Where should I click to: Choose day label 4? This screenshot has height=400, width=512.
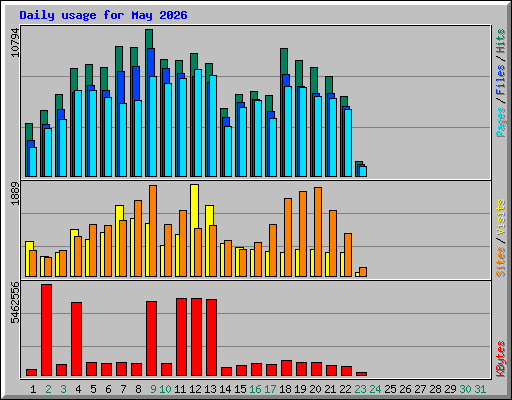78,389
